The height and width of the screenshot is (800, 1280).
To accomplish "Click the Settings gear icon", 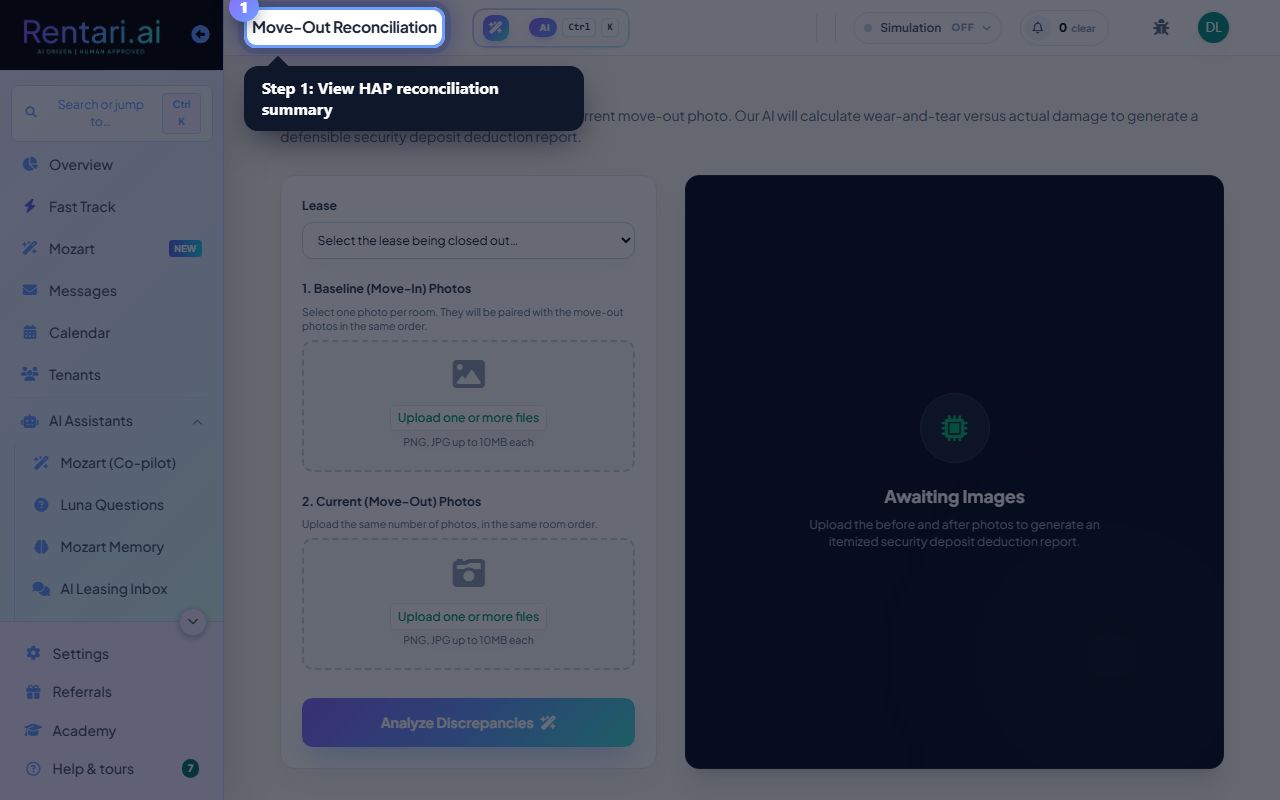I will tap(33, 653).
